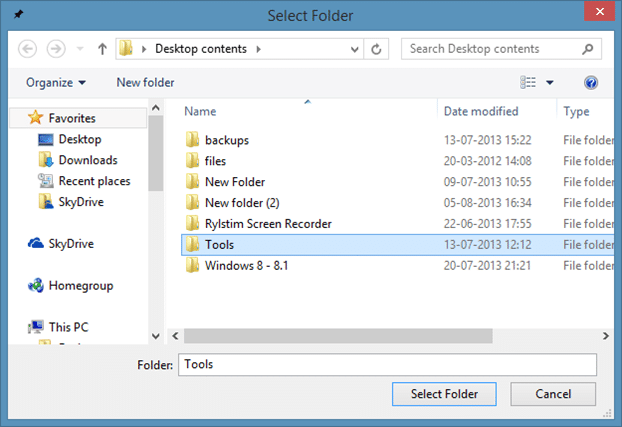
Task: Click the 13-07-2013 15:22 date of backups
Action: pos(487,140)
